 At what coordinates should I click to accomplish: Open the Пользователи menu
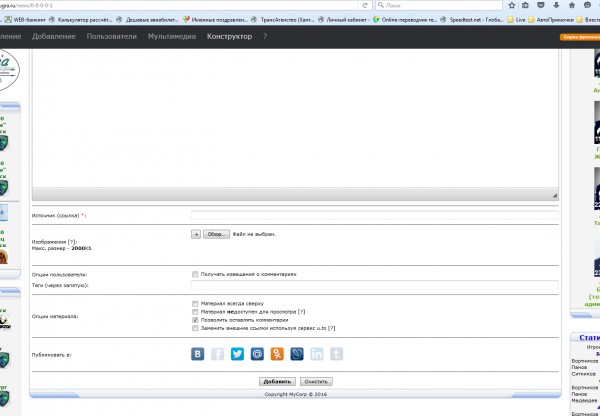tap(112, 36)
